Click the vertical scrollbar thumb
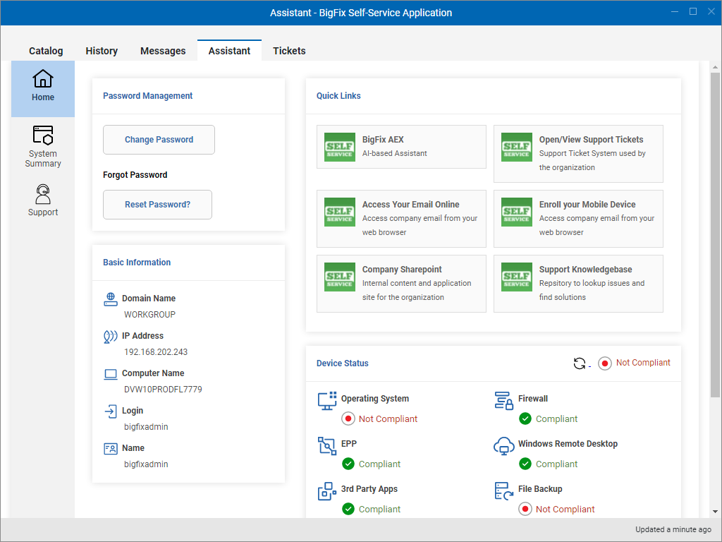The image size is (722, 542). coord(715,235)
